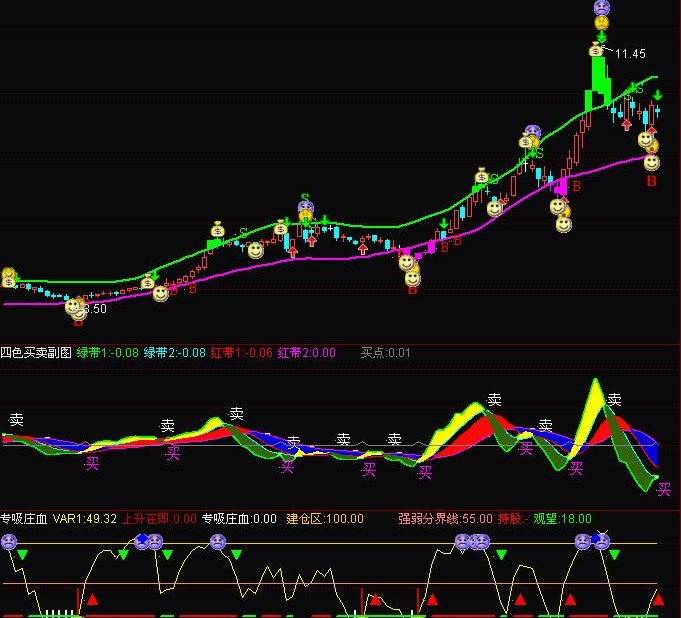Click the smiley face just above the far-right B
The image size is (681, 618).
651,163
